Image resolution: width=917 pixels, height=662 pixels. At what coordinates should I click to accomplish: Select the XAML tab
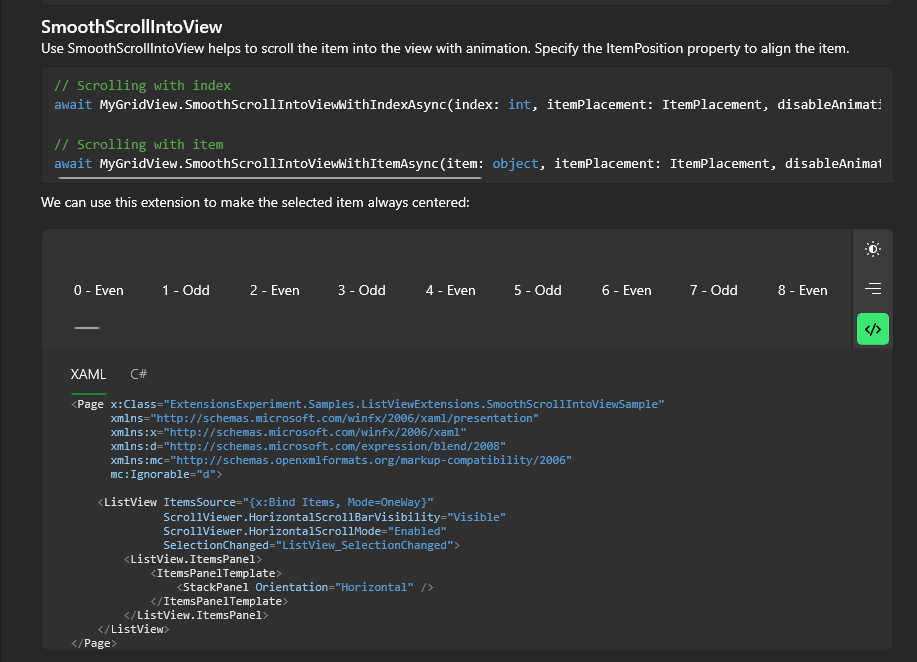click(x=87, y=373)
